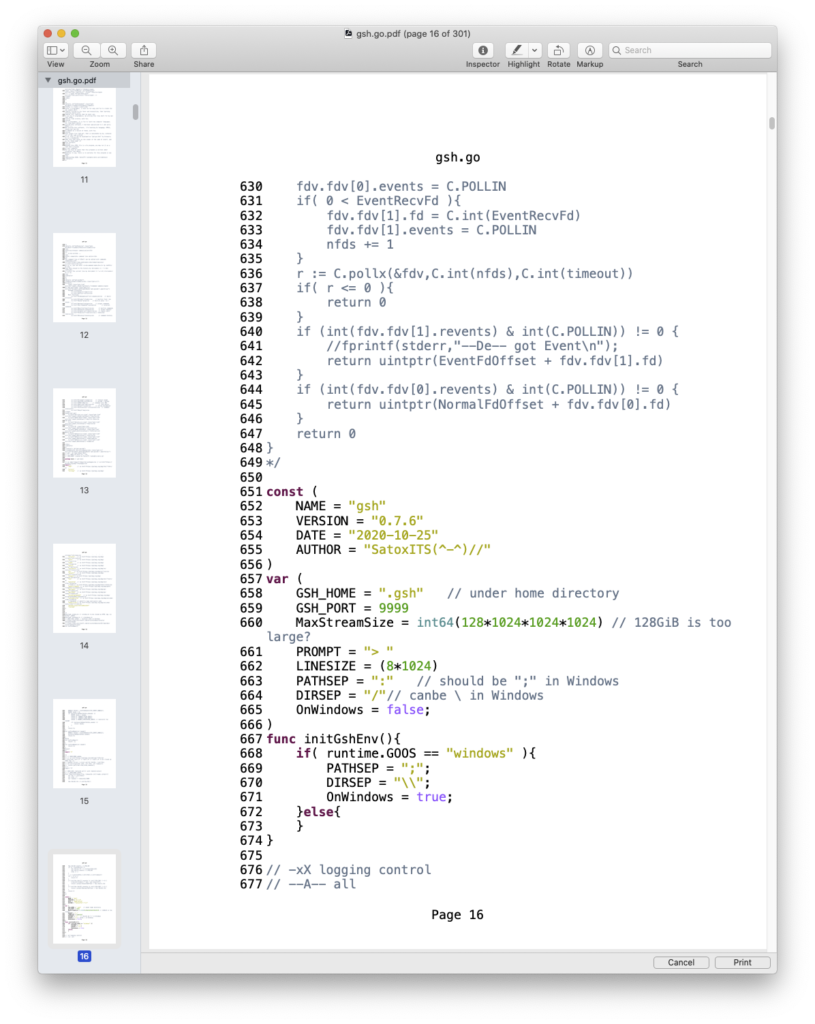Click the Cancel button
The height and width of the screenshot is (1024, 815).
click(x=681, y=962)
